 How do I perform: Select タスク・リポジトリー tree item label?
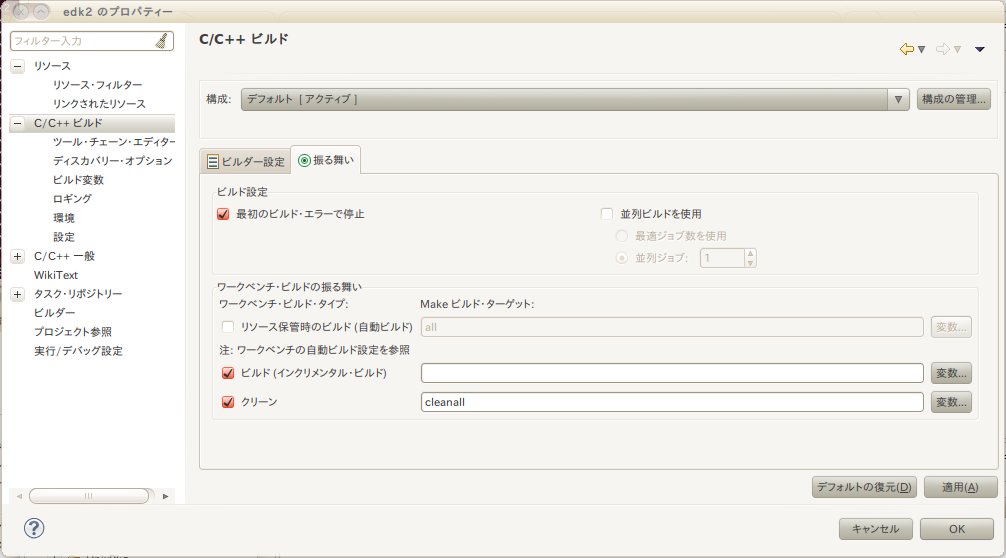[78, 294]
